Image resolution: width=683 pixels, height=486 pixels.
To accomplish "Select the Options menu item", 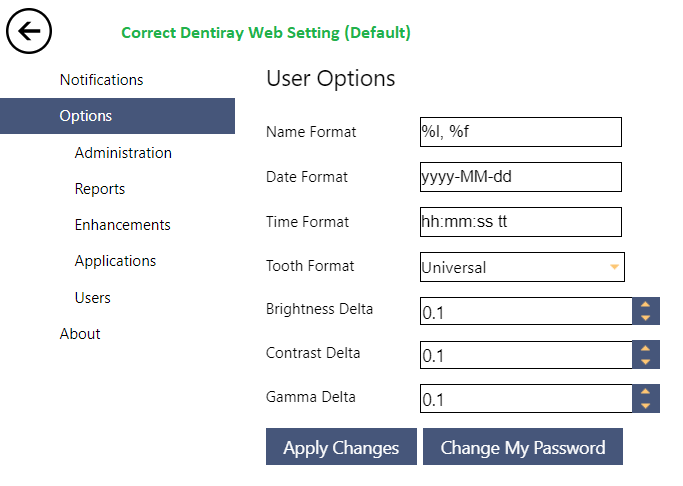I will (117, 116).
